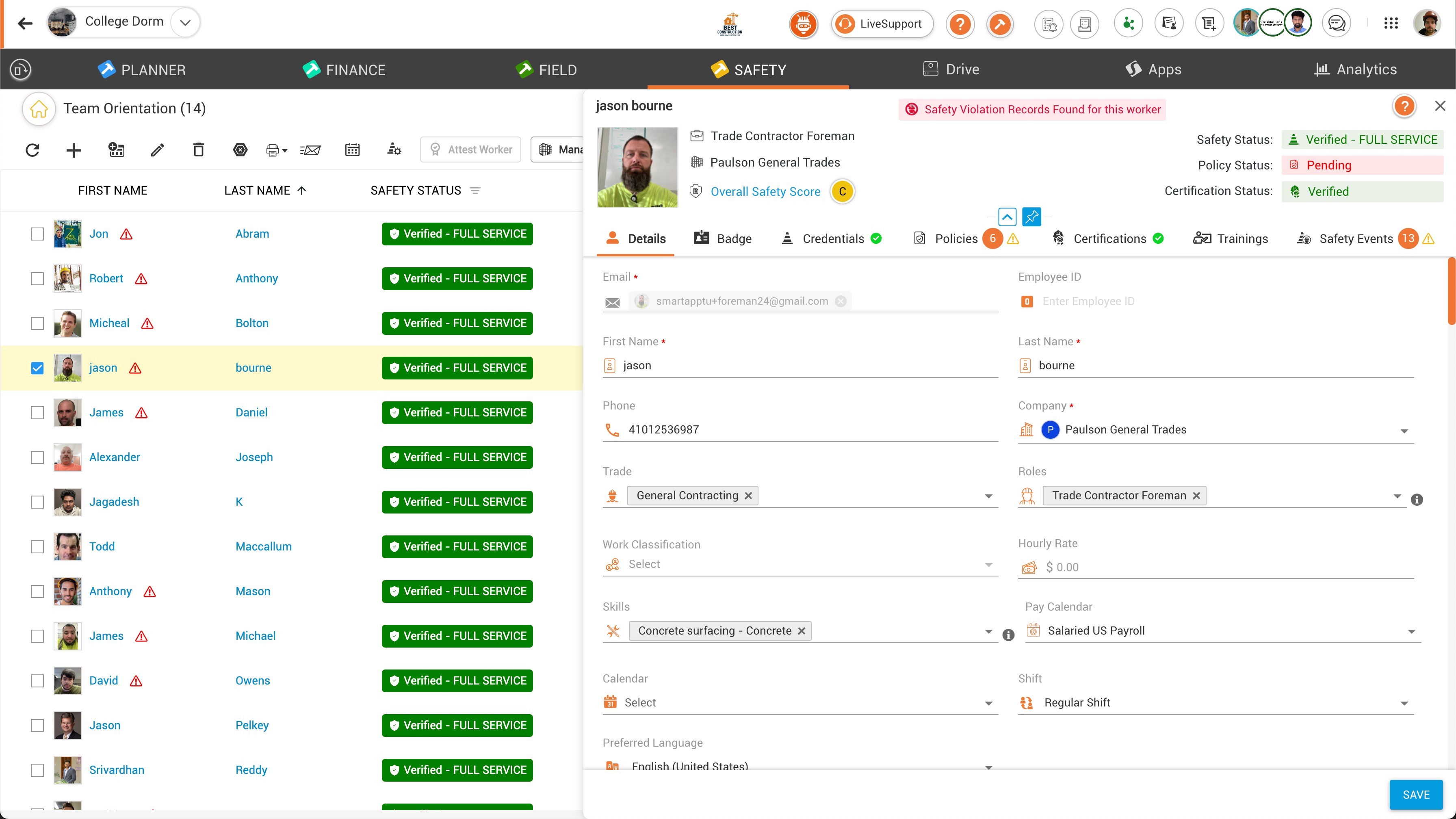Open the Analytics module tab
This screenshot has height=819, width=1456.
pos(1355,69)
